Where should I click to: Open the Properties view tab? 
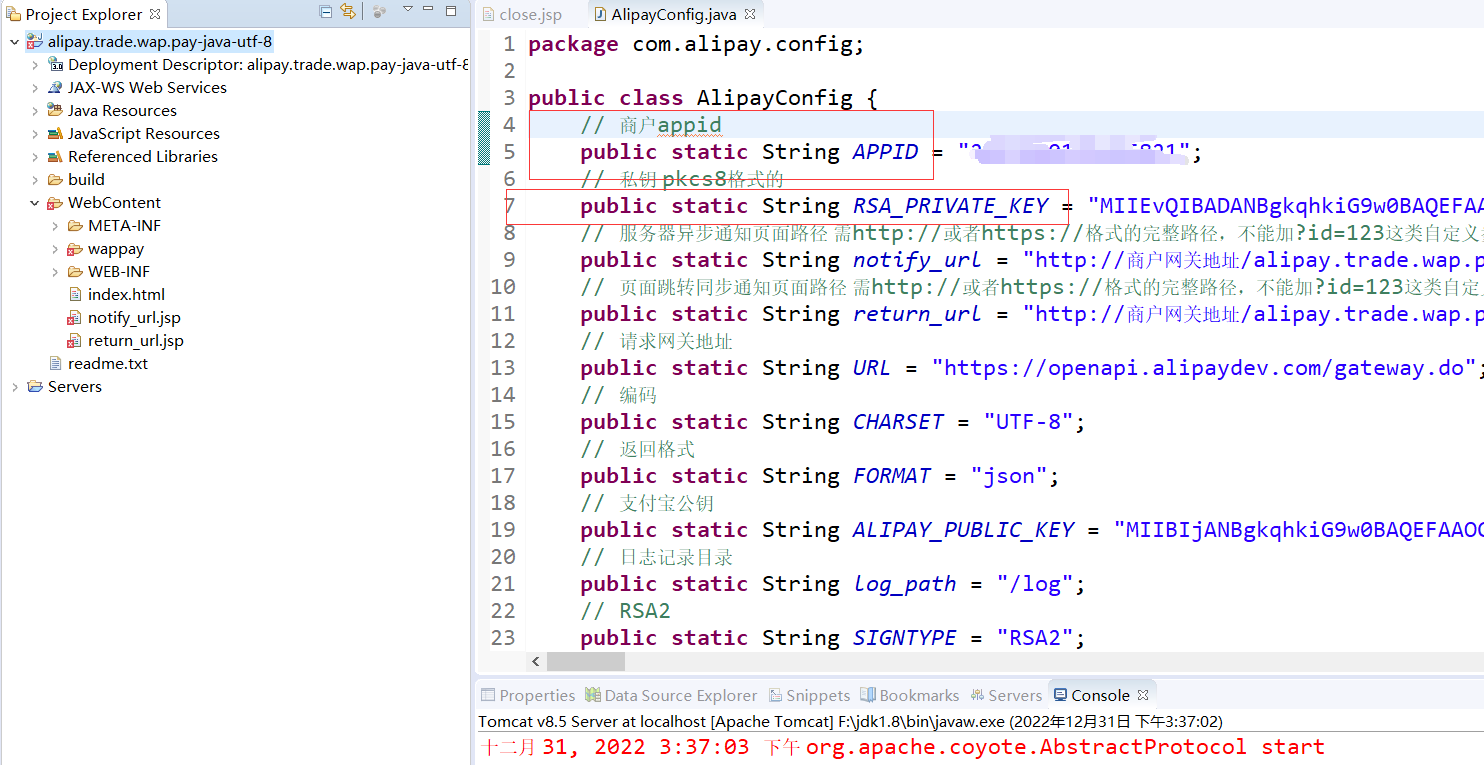coord(528,695)
